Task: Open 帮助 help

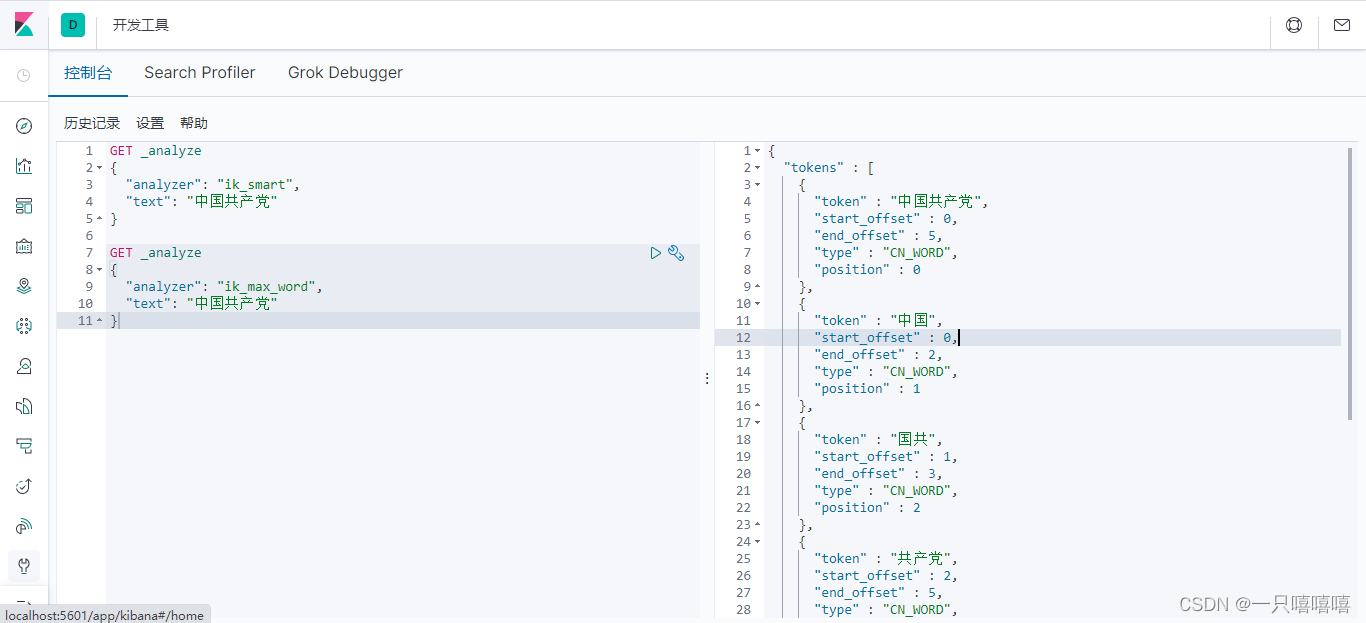Action: (x=194, y=123)
